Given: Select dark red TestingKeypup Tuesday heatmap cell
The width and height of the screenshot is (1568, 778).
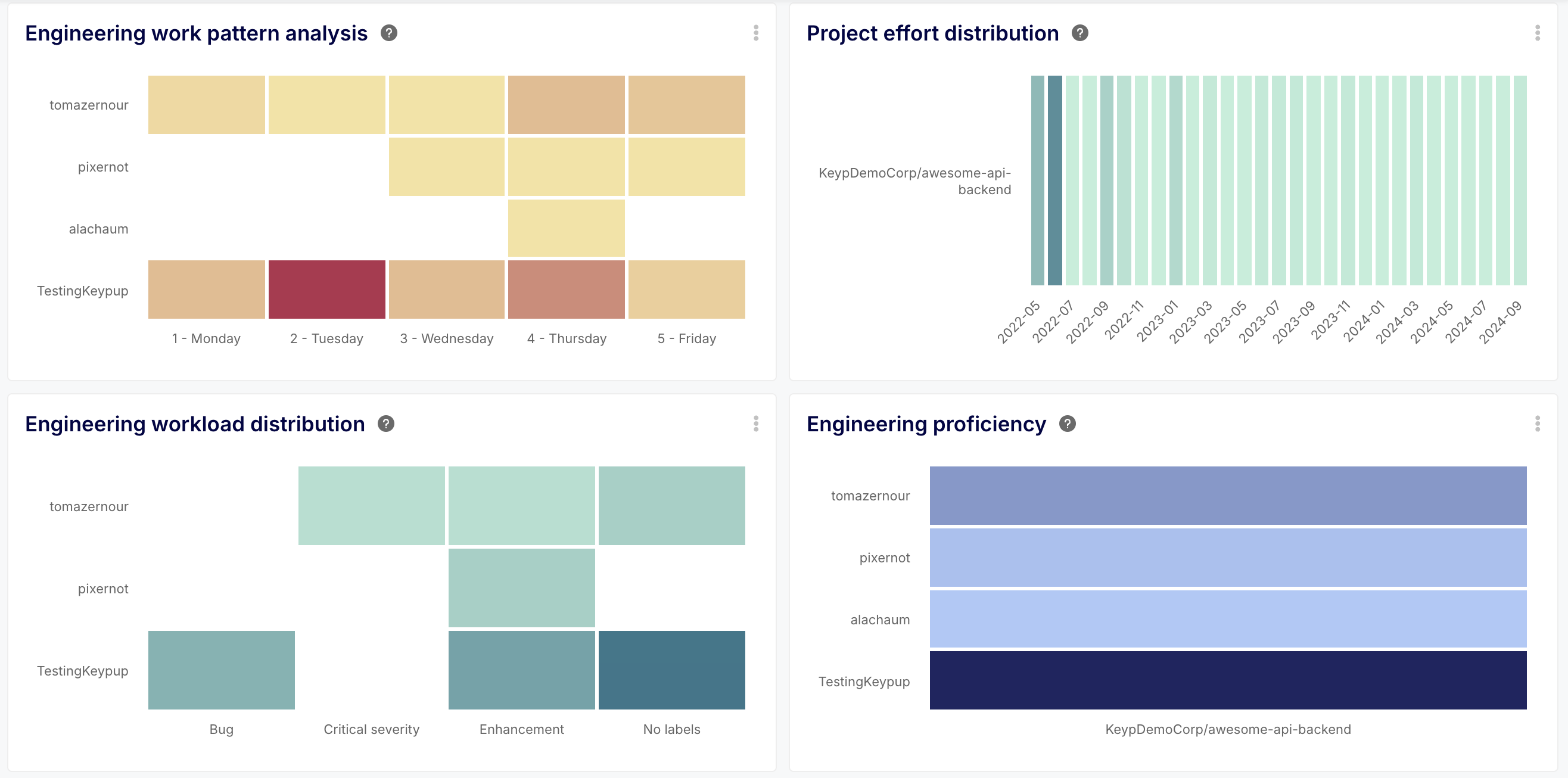Looking at the screenshot, I should (x=327, y=289).
